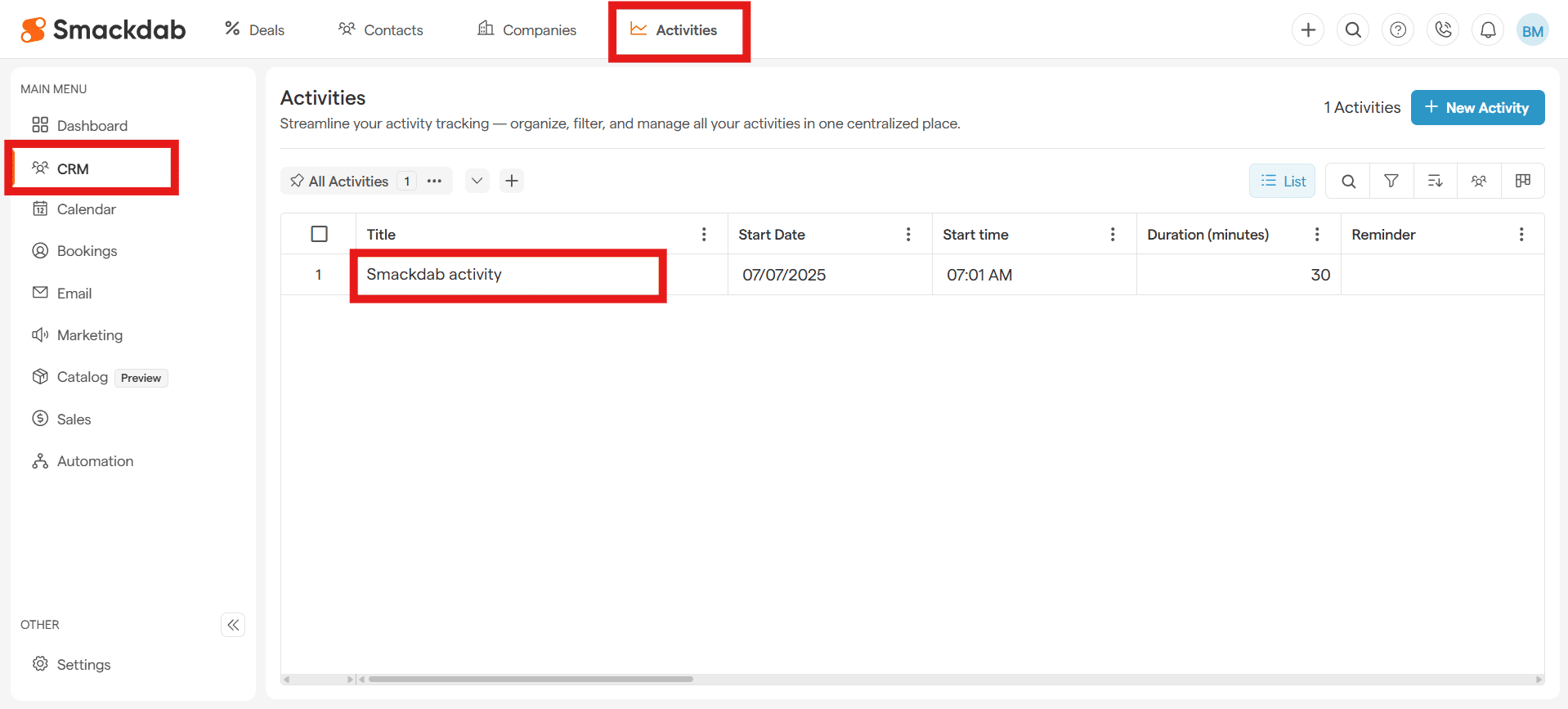The image size is (1568, 709).
Task: Click the plus quick-add icon in header
Action: click(1308, 30)
